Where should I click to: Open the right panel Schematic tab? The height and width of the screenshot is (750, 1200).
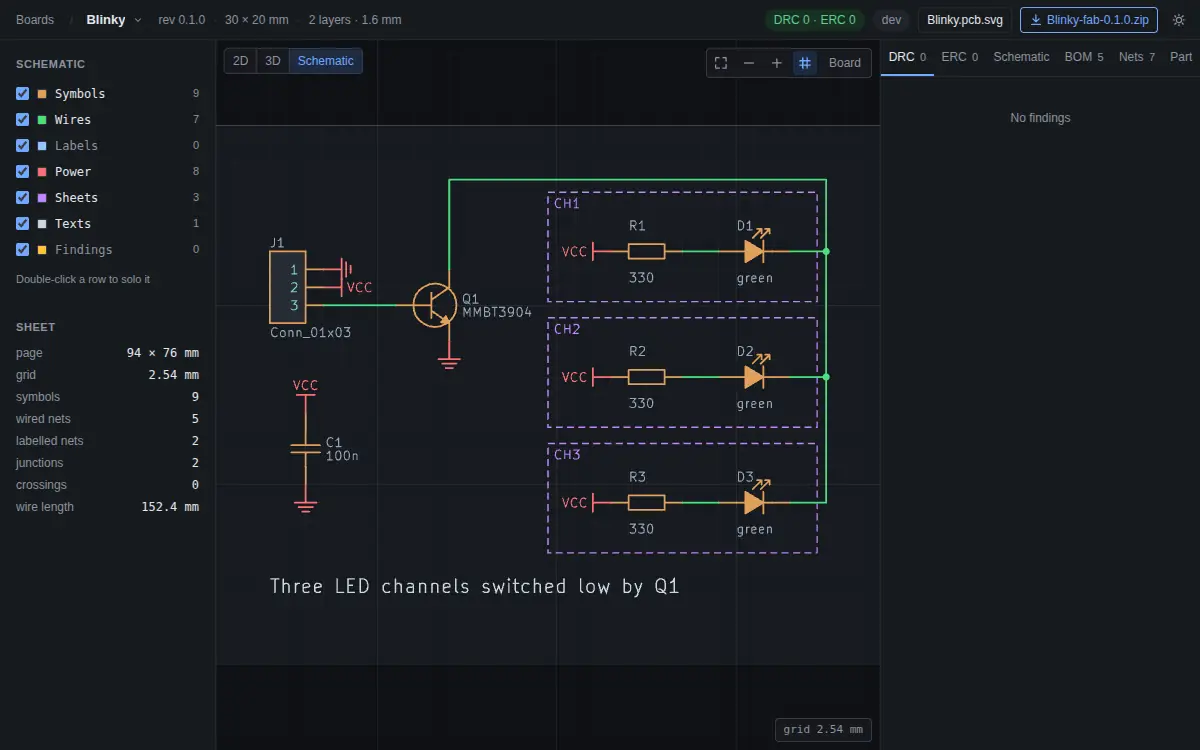click(1021, 57)
